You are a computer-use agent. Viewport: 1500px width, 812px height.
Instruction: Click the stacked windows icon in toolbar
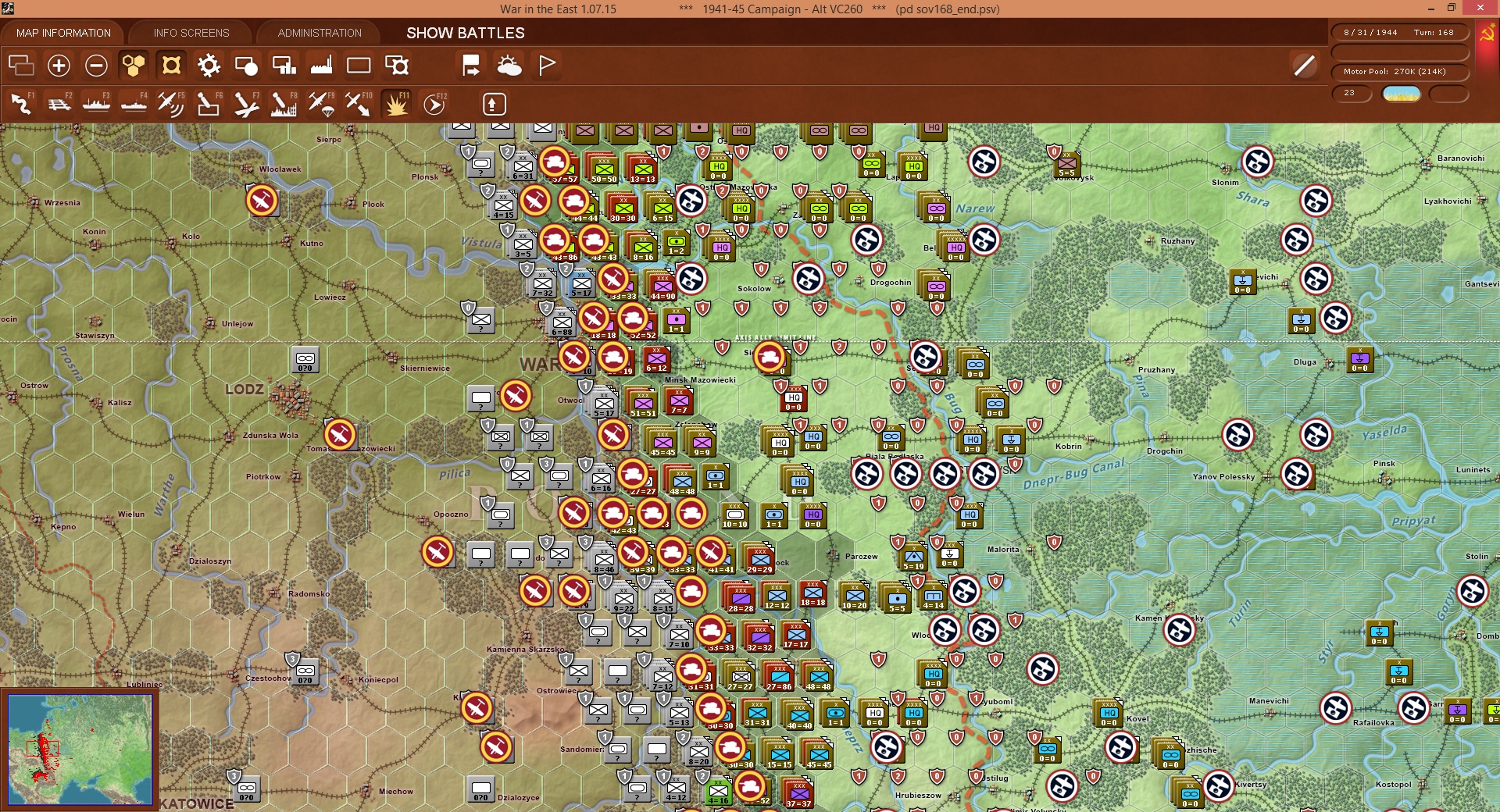21,66
